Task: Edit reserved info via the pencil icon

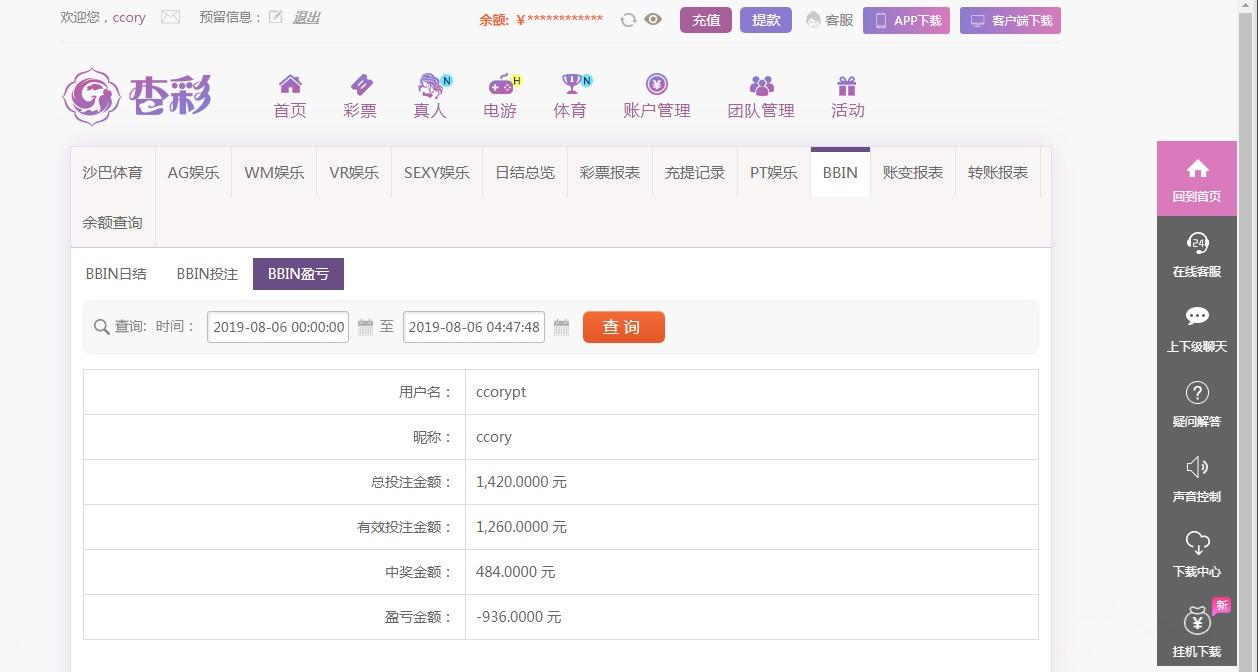Action: click(x=276, y=17)
